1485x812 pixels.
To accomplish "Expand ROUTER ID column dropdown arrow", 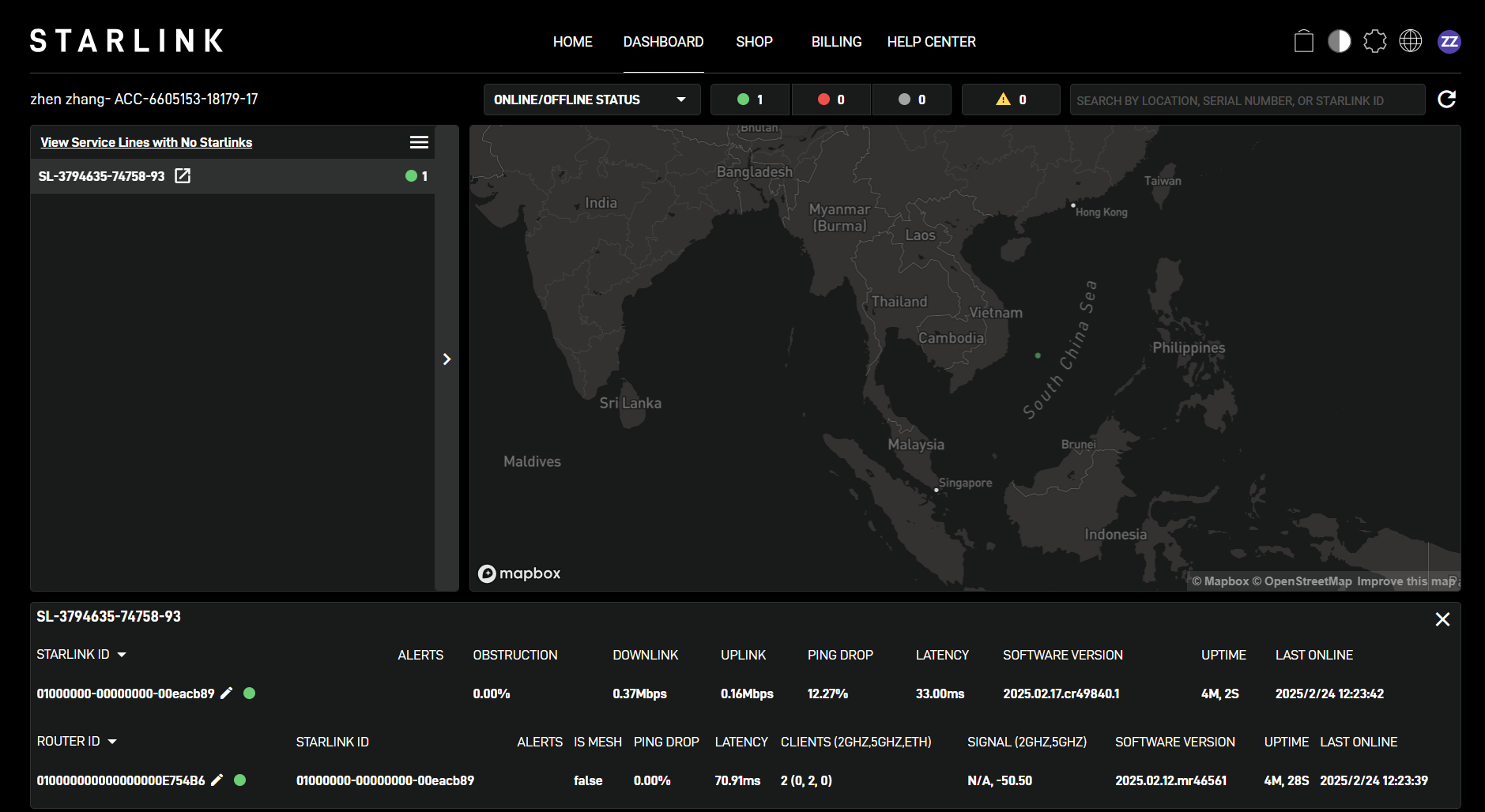I will (x=112, y=742).
